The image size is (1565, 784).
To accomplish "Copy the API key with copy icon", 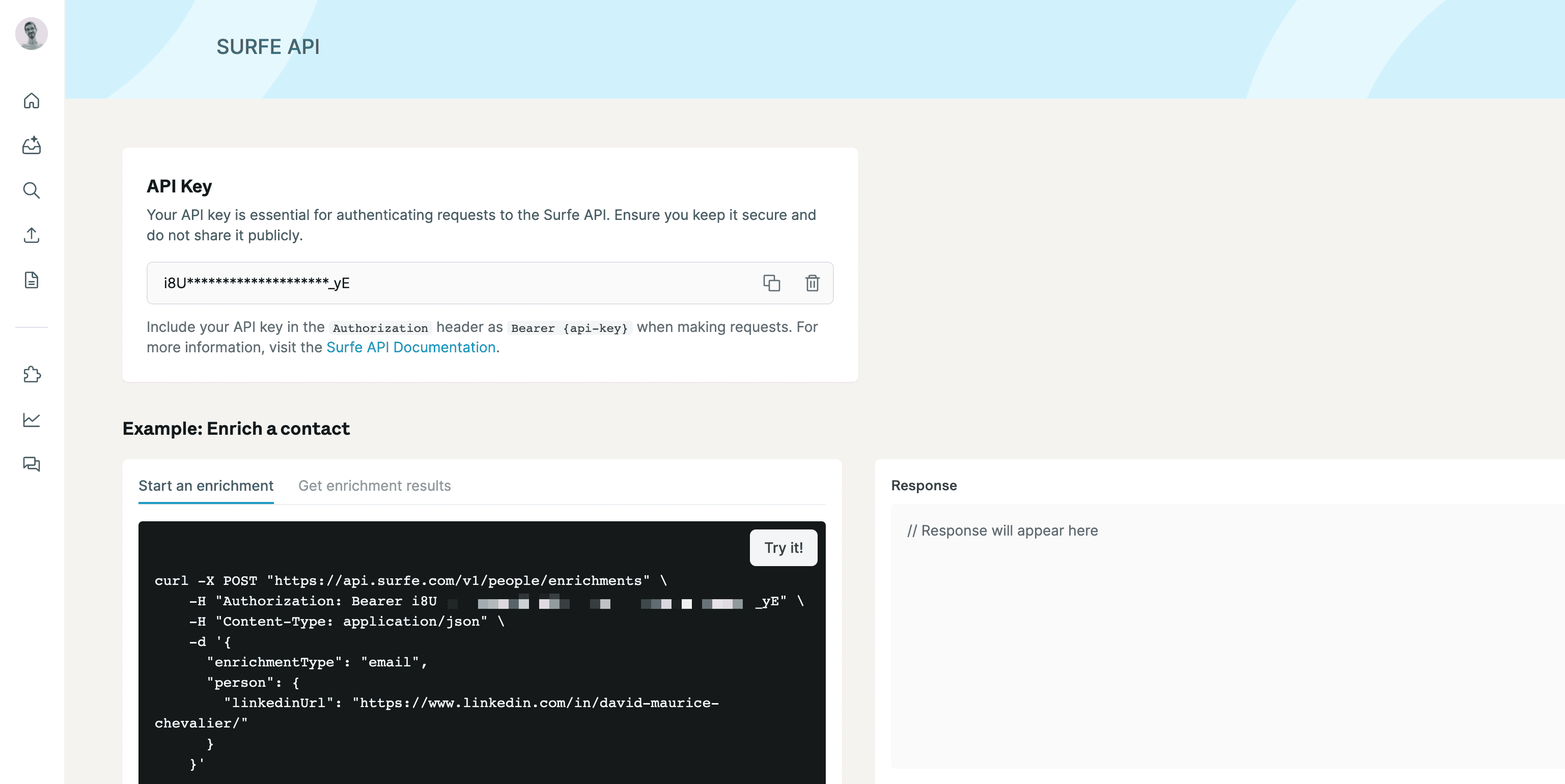I will (772, 283).
